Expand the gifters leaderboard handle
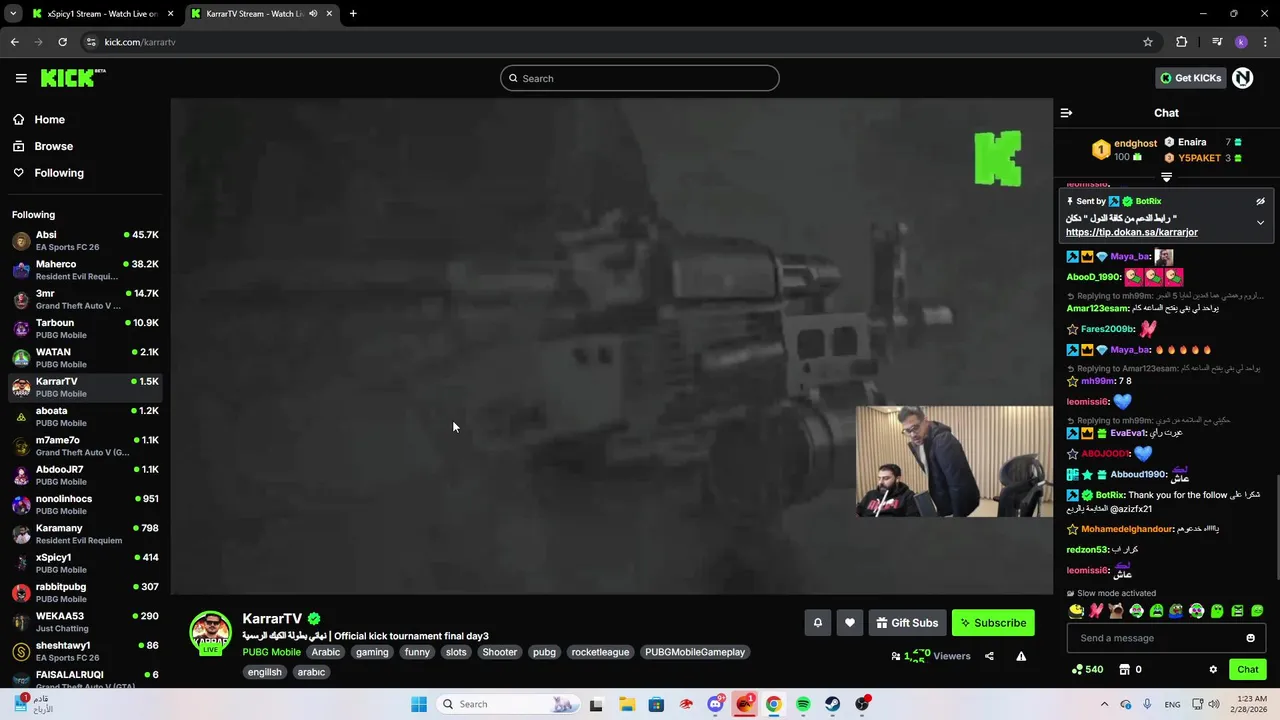Viewport: 1280px width, 720px height. click(1166, 177)
